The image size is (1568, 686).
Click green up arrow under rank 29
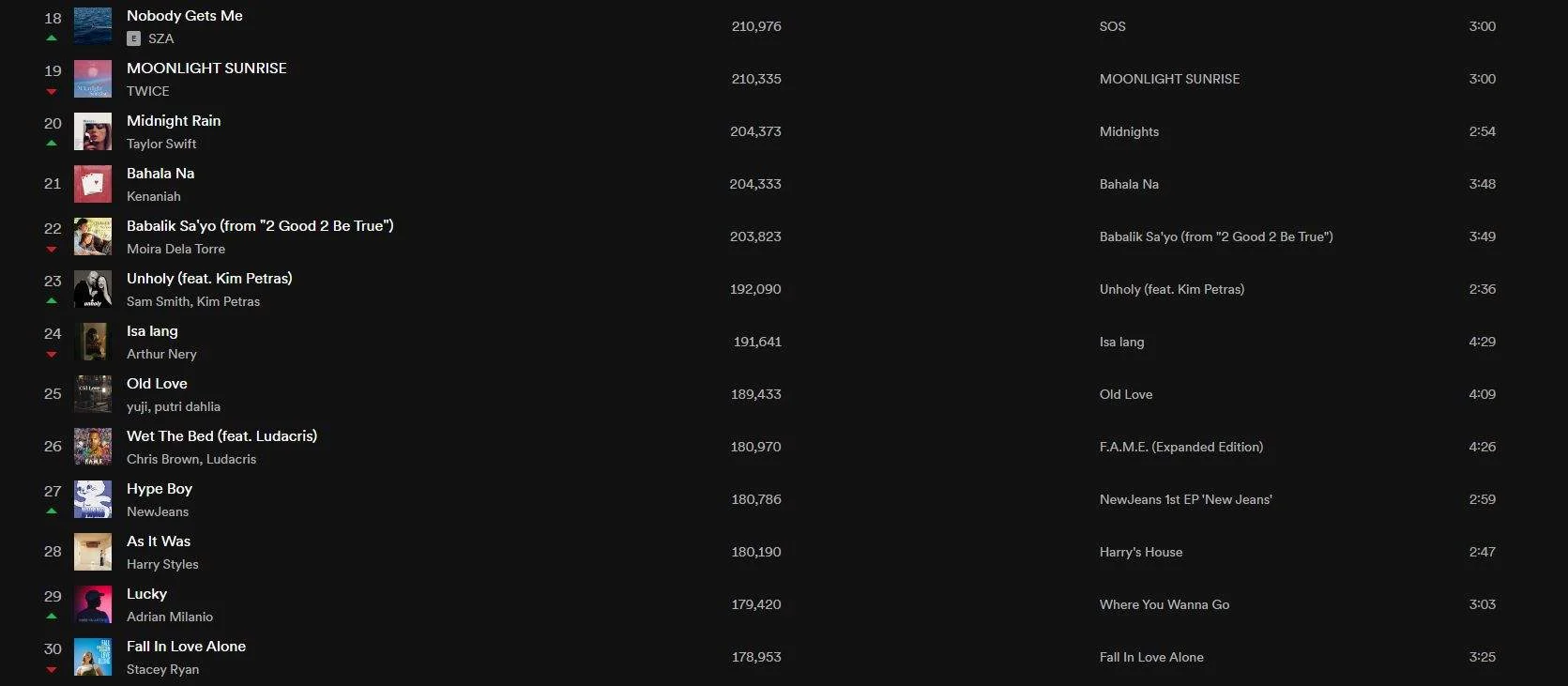52,617
